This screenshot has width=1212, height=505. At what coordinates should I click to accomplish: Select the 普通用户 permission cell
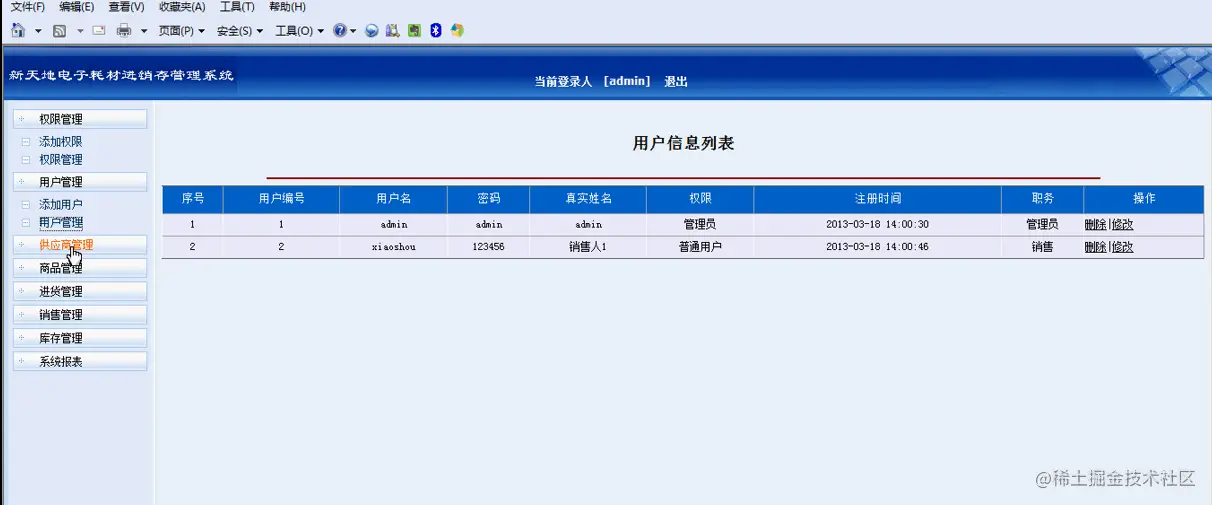(x=700, y=247)
